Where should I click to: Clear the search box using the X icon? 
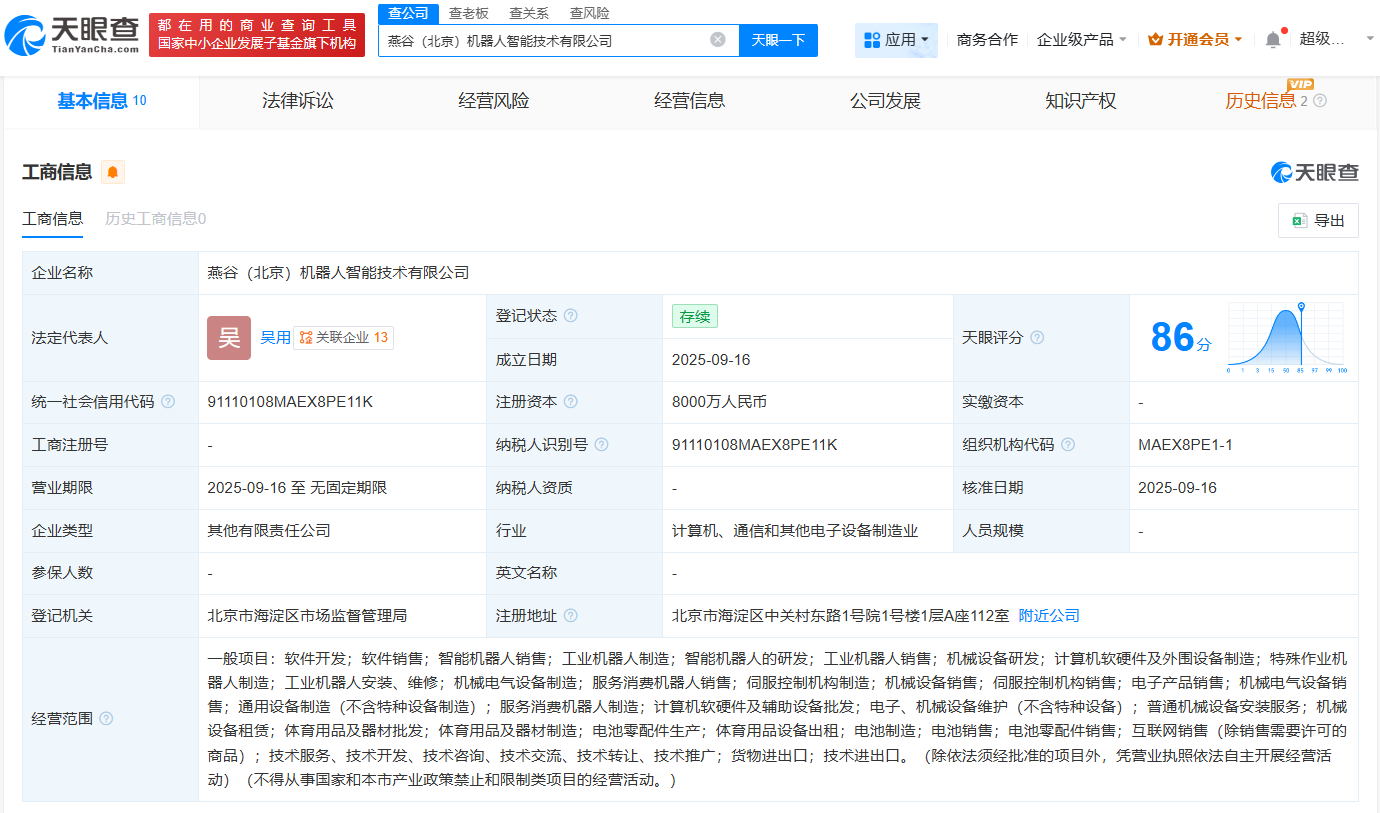click(x=717, y=39)
